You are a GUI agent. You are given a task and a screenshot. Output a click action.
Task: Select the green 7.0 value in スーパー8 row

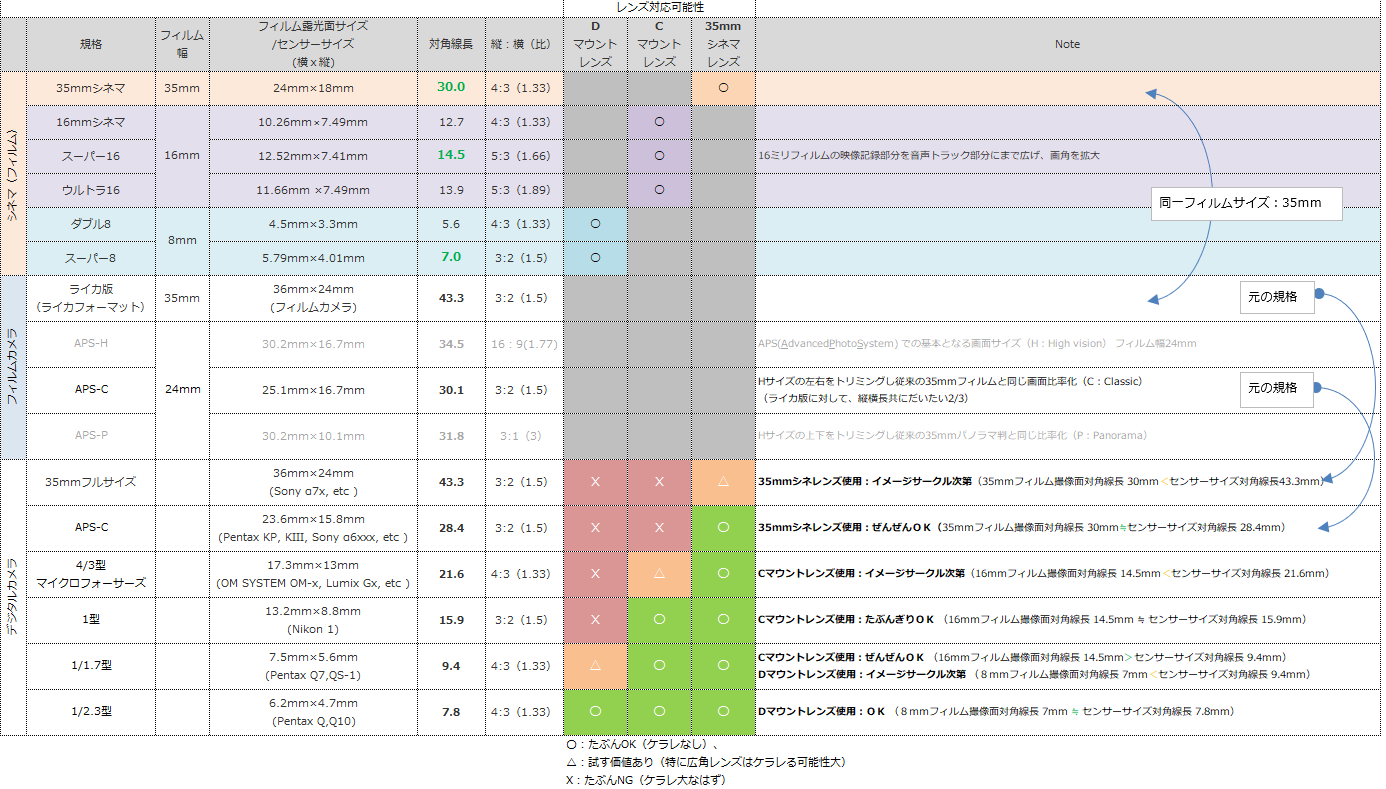click(x=451, y=257)
